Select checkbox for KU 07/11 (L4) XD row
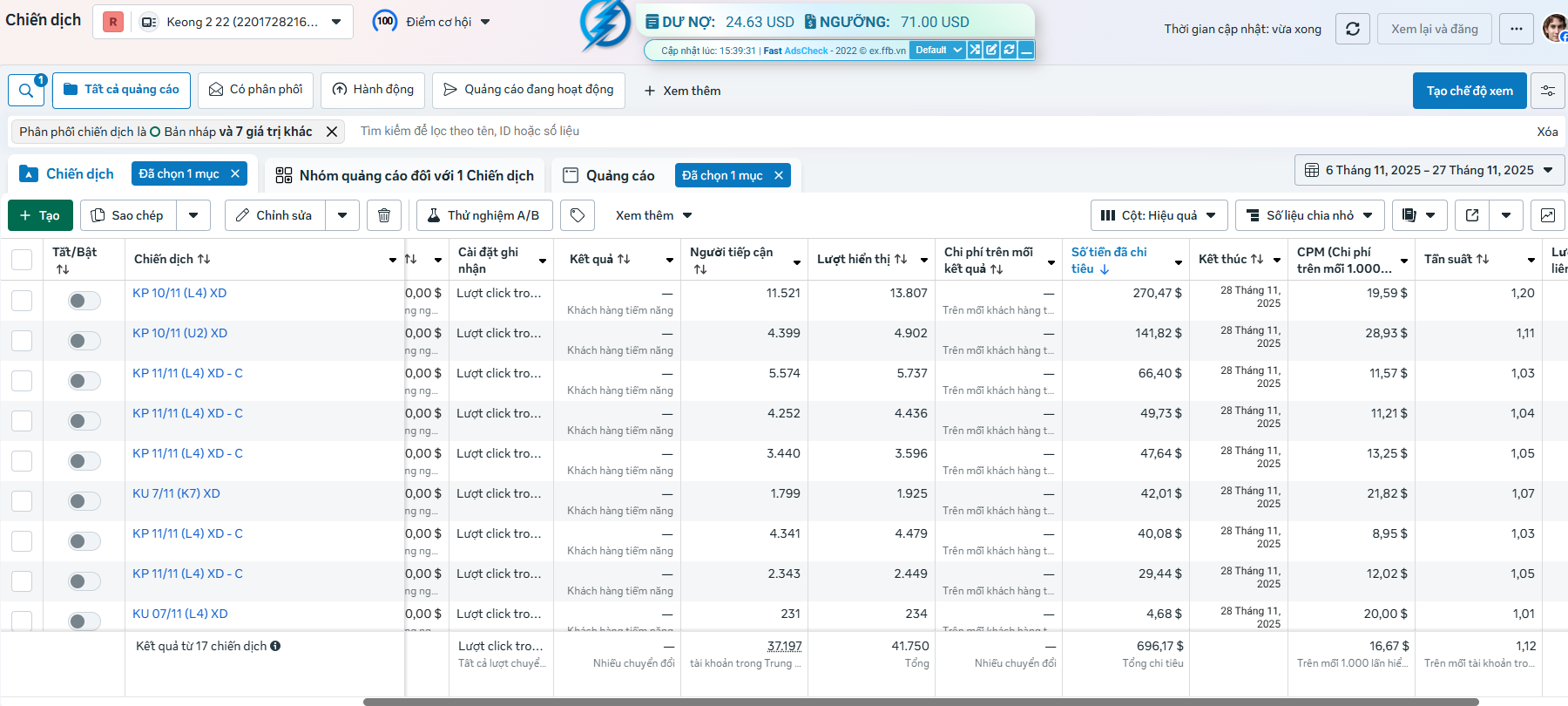Viewport: 1568px width, 706px height. [x=22, y=620]
